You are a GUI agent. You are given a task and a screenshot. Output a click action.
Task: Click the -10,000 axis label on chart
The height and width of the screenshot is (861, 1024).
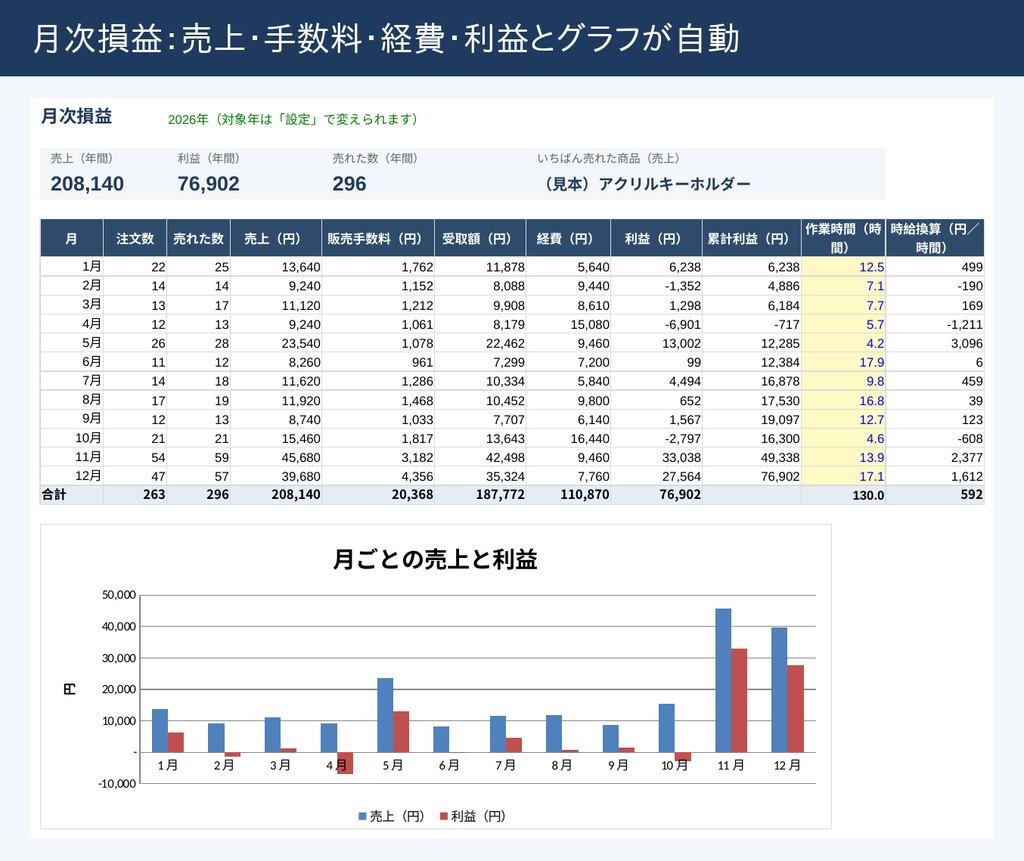117,783
